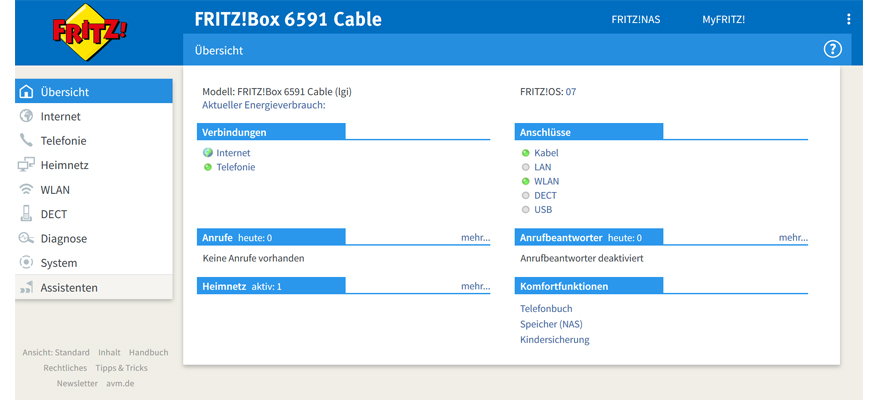Screen dimensions: 879x400
Task: Open the Telefonbuch link
Action: coord(546,309)
